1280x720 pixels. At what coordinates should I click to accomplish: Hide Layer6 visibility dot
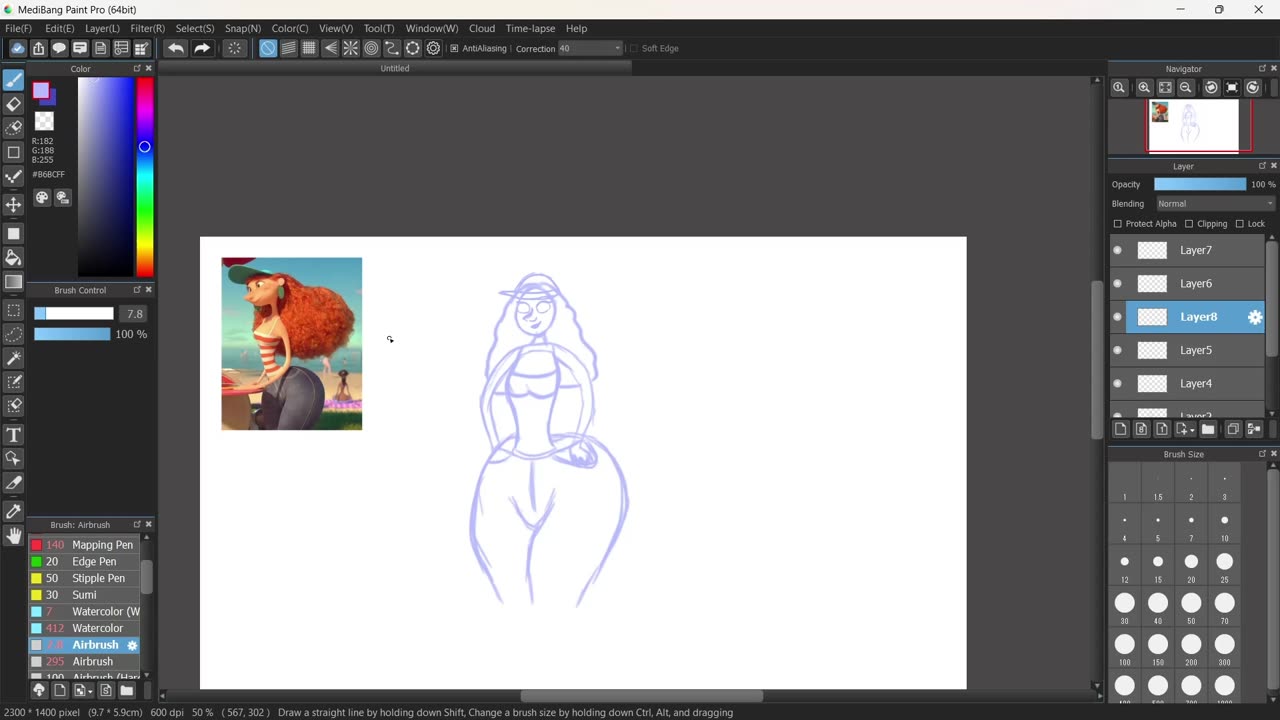[x=1118, y=284]
